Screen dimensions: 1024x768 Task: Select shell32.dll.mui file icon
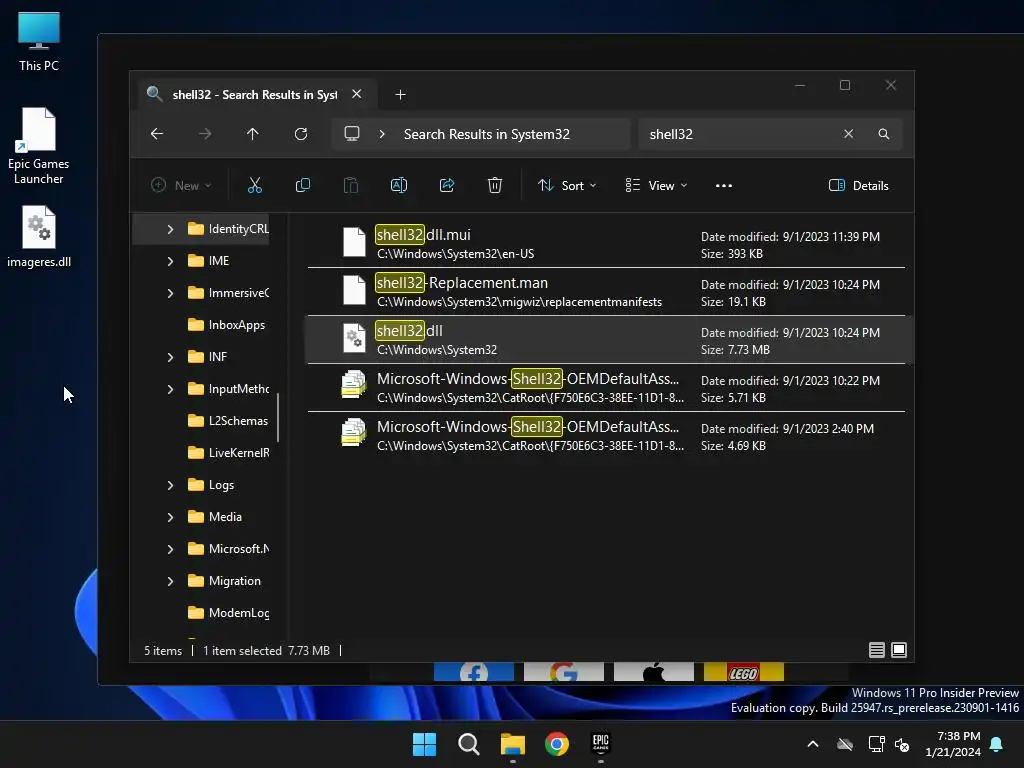point(354,242)
